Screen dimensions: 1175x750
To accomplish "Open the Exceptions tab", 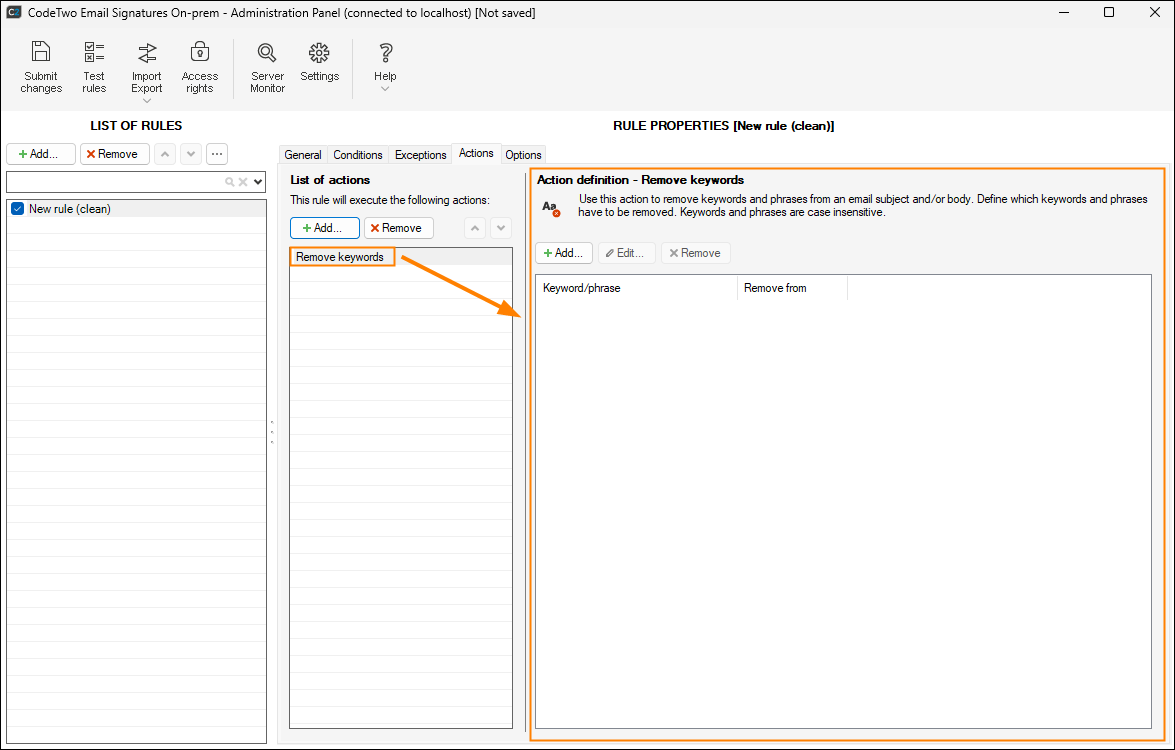I will pos(420,155).
